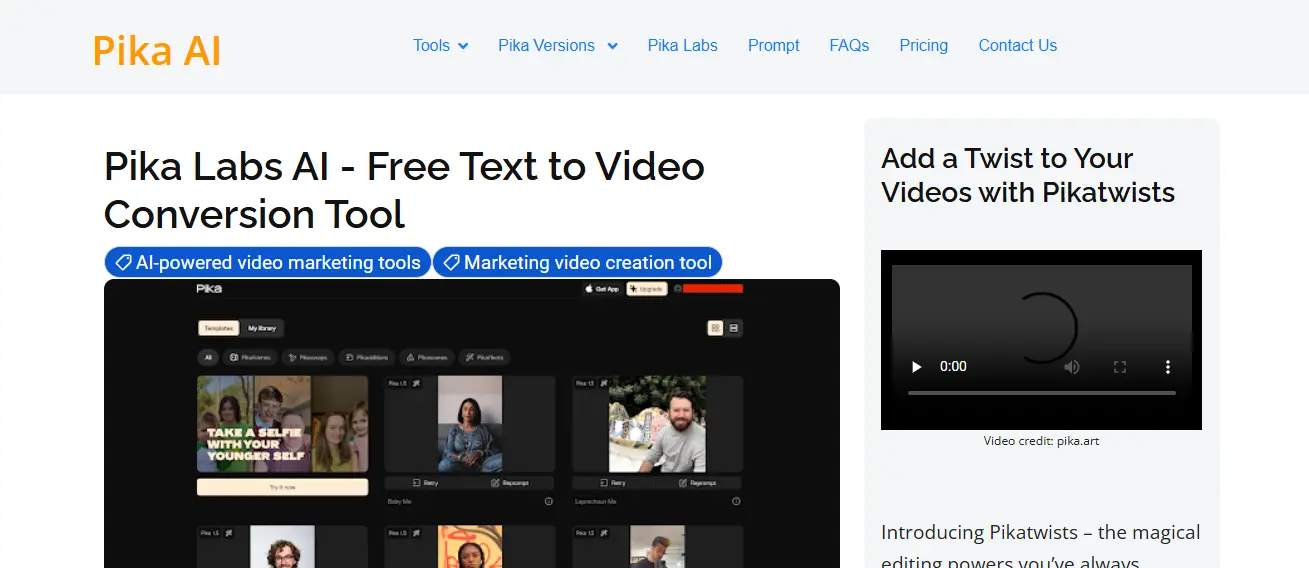Open the Baby Me woman video thumbnail
Image resolution: width=1309 pixels, height=568 pixels.
[x=470, y=424]
